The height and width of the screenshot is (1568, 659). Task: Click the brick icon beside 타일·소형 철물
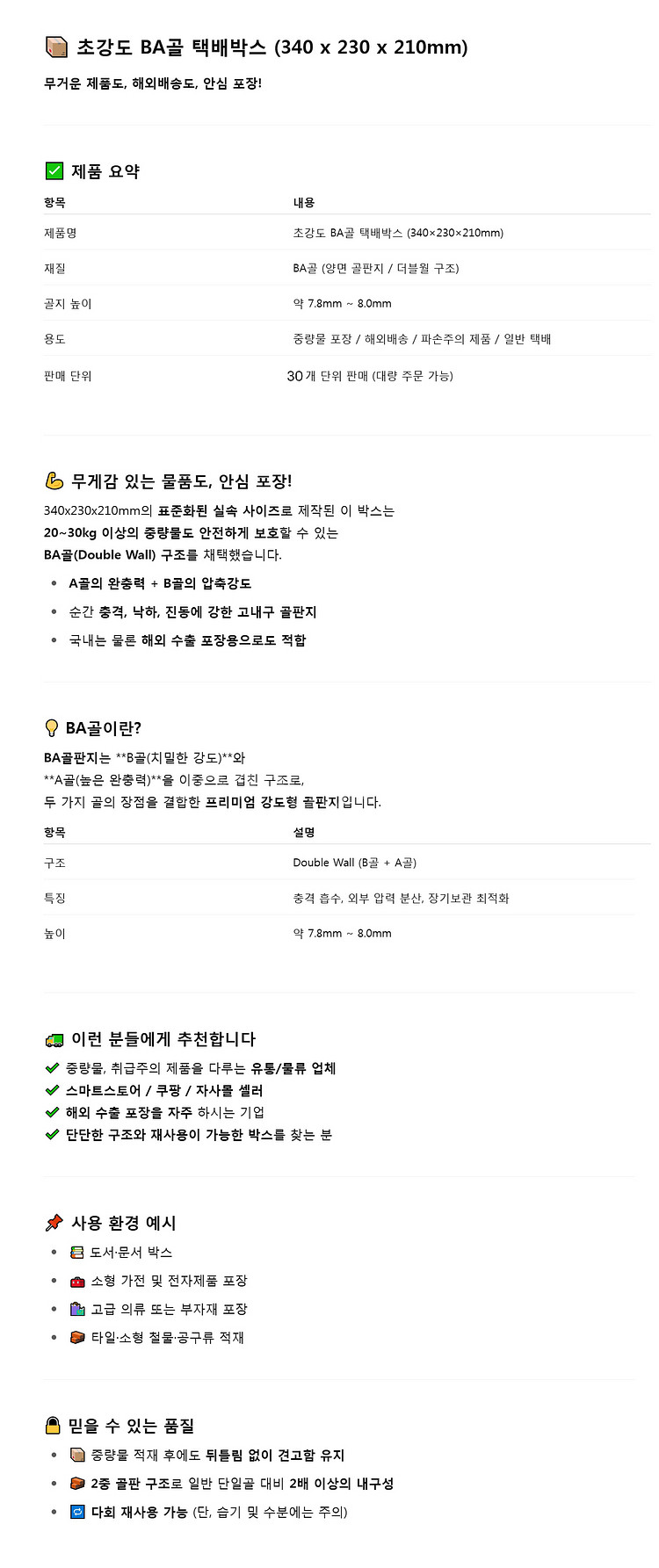[77, 1337]
